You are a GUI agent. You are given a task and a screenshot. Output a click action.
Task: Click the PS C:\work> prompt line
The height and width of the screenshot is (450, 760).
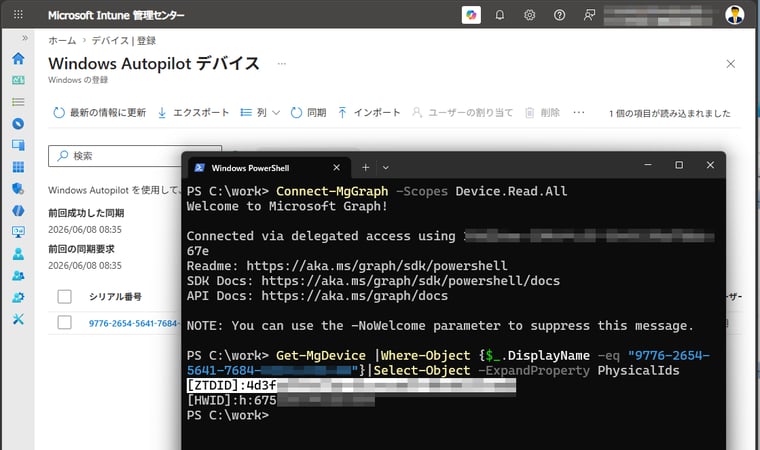click(228, 416)
